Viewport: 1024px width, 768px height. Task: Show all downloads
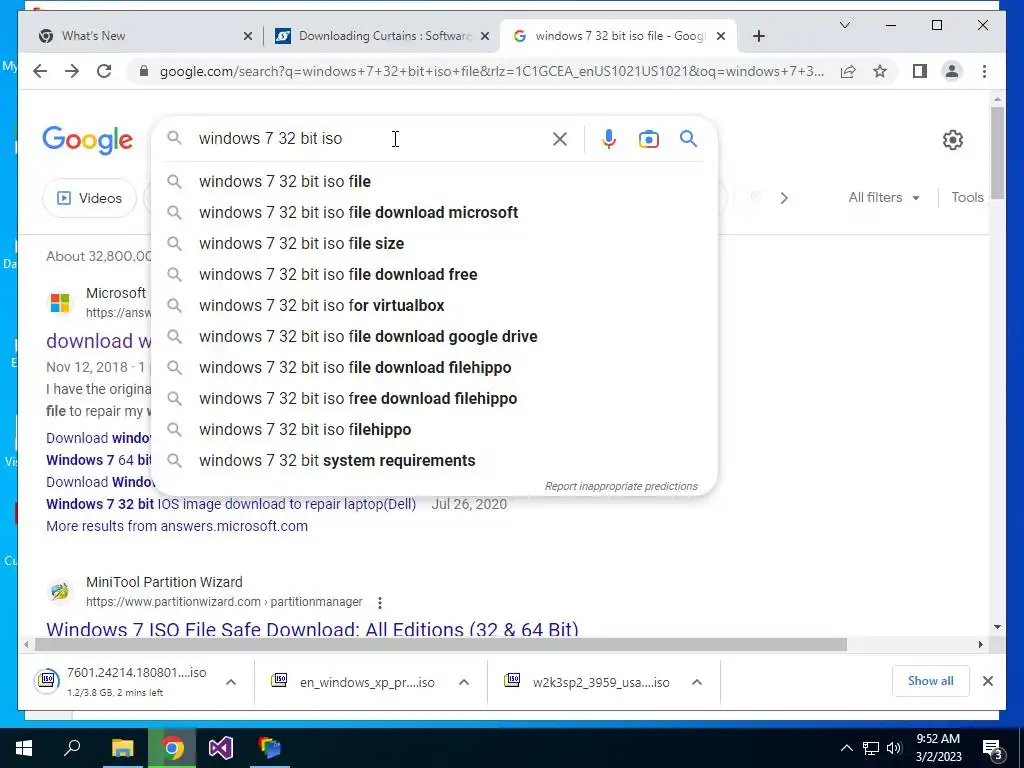tap(930, 681)
